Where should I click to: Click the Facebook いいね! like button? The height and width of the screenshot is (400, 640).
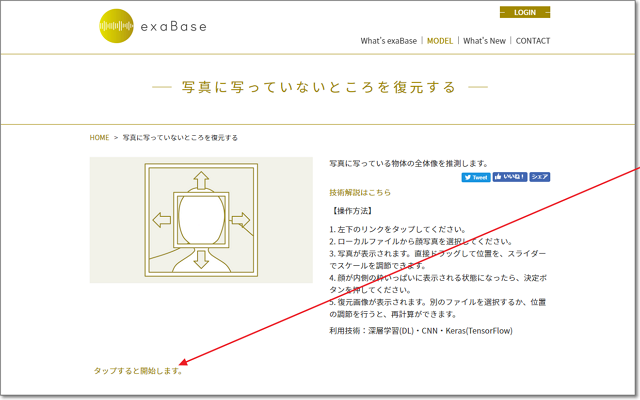509,177
